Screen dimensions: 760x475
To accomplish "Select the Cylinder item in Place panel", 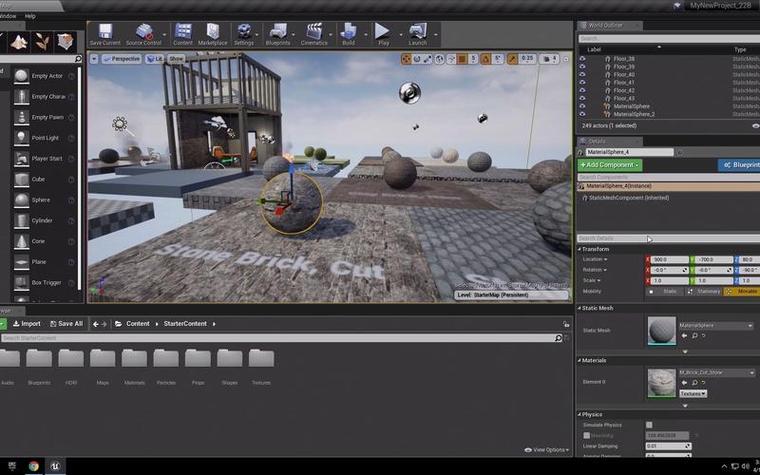I will pyautogui.click(x=45, y=221).
